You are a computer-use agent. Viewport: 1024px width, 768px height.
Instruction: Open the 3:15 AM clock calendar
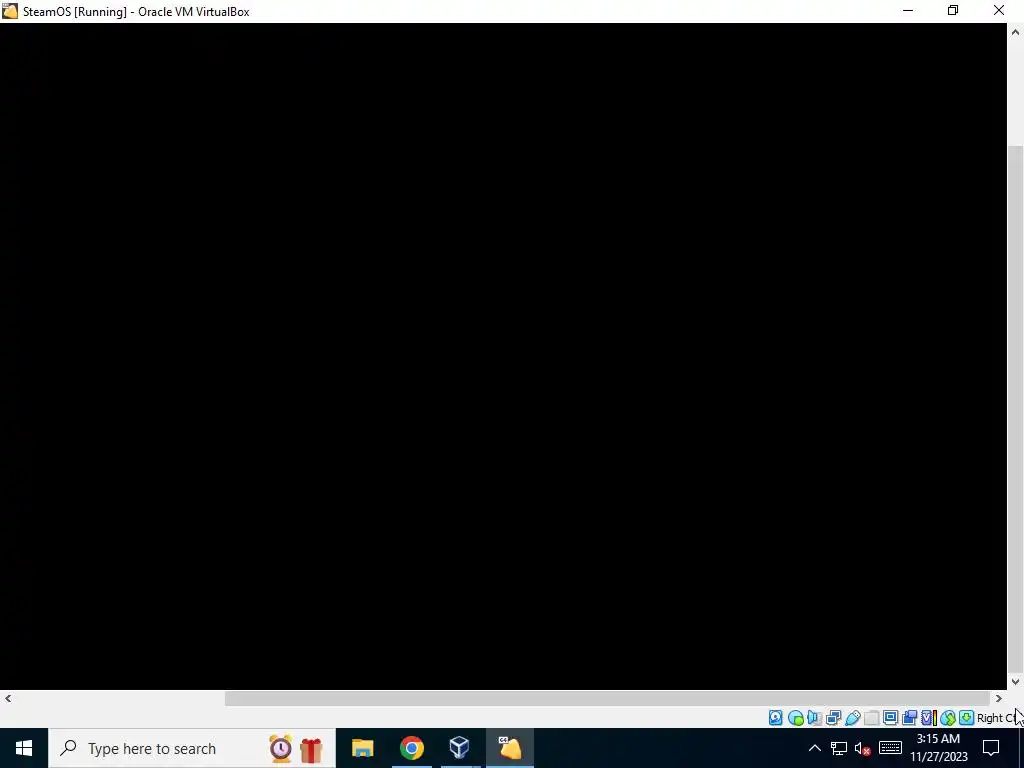point(938,748)
